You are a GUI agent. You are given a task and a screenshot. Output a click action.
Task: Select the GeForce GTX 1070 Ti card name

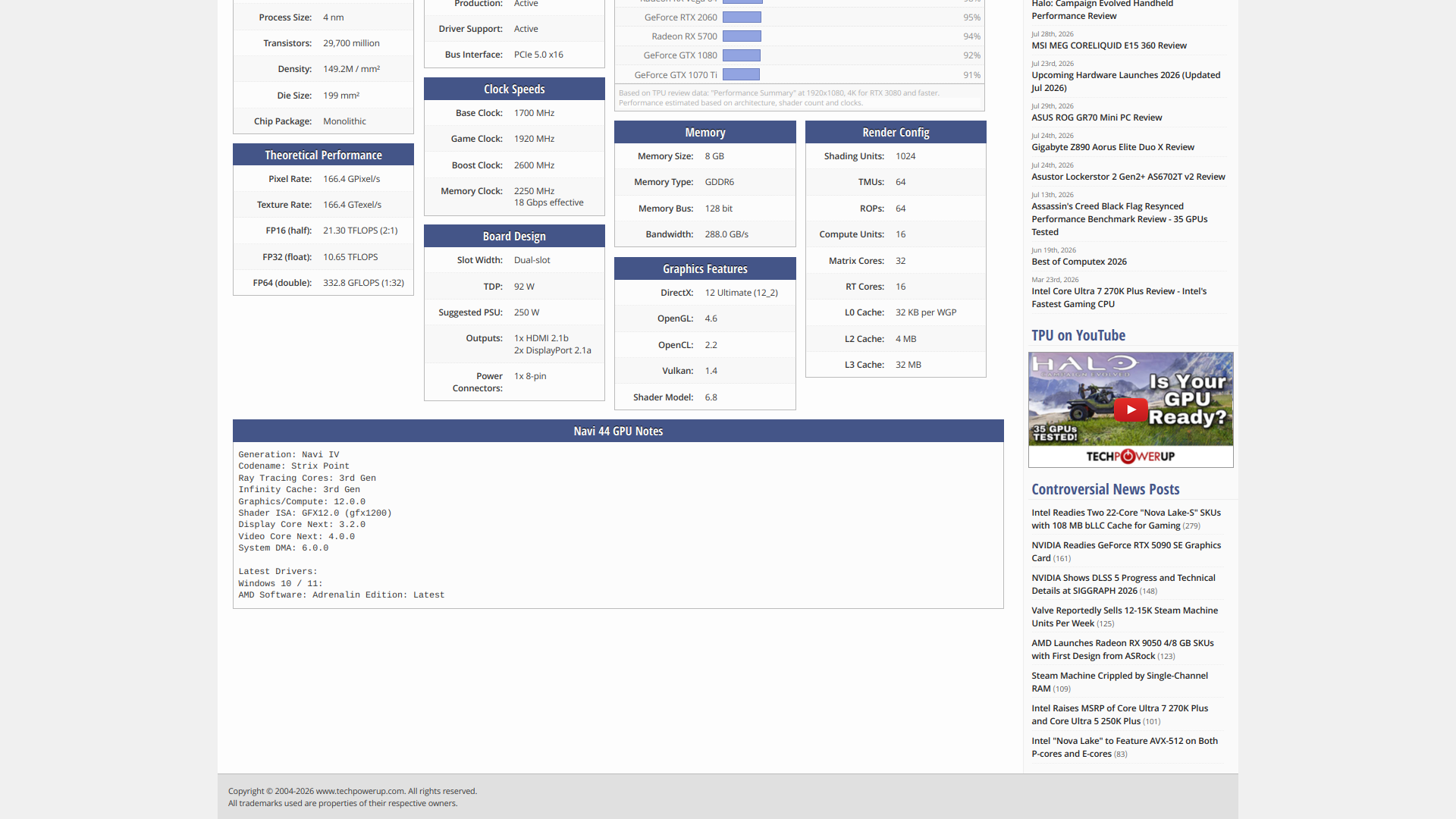click(676, 75)
